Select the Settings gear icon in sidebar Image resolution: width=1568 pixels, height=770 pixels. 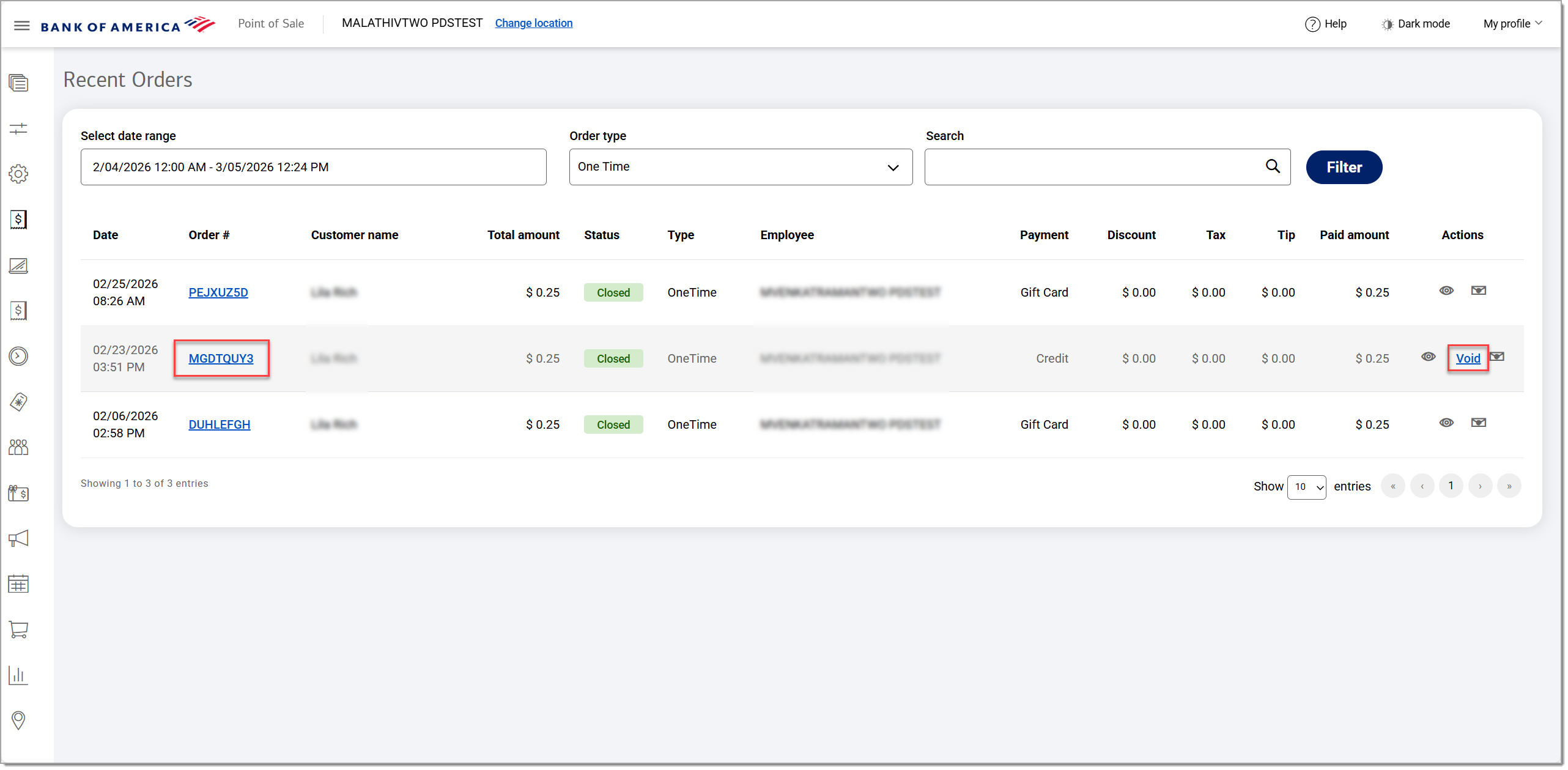coord(18,174)
